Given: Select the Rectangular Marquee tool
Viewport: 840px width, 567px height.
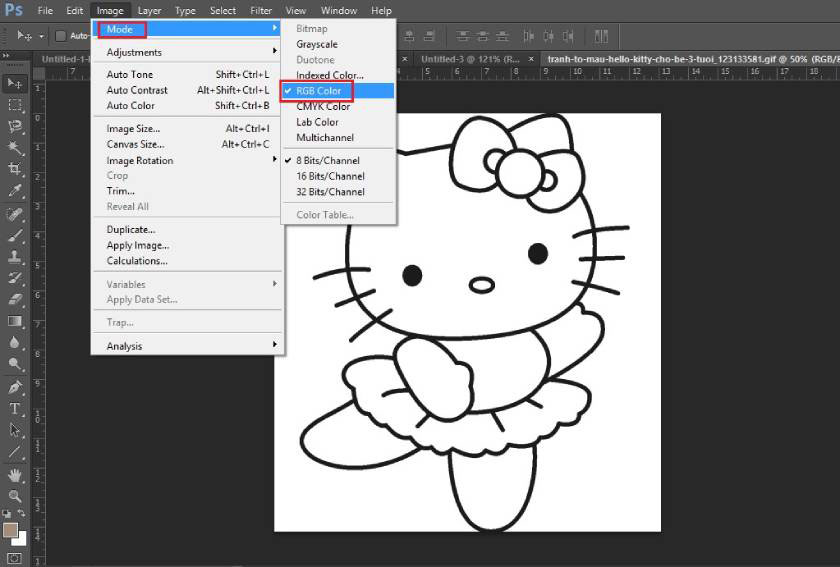Looking at the screenshot, I should [x=15, y=105].
